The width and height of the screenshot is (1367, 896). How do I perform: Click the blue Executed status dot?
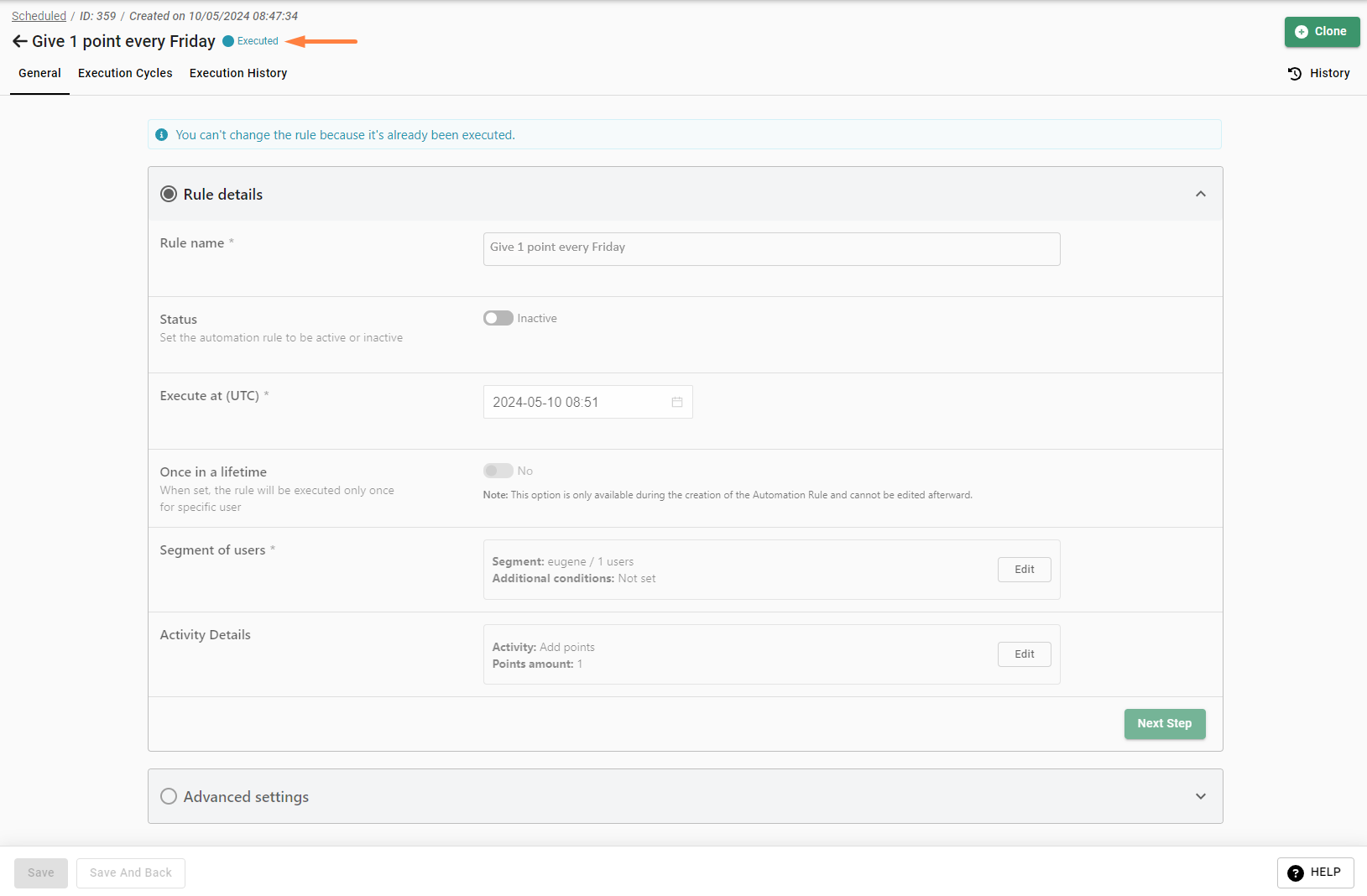click(228, 41)
